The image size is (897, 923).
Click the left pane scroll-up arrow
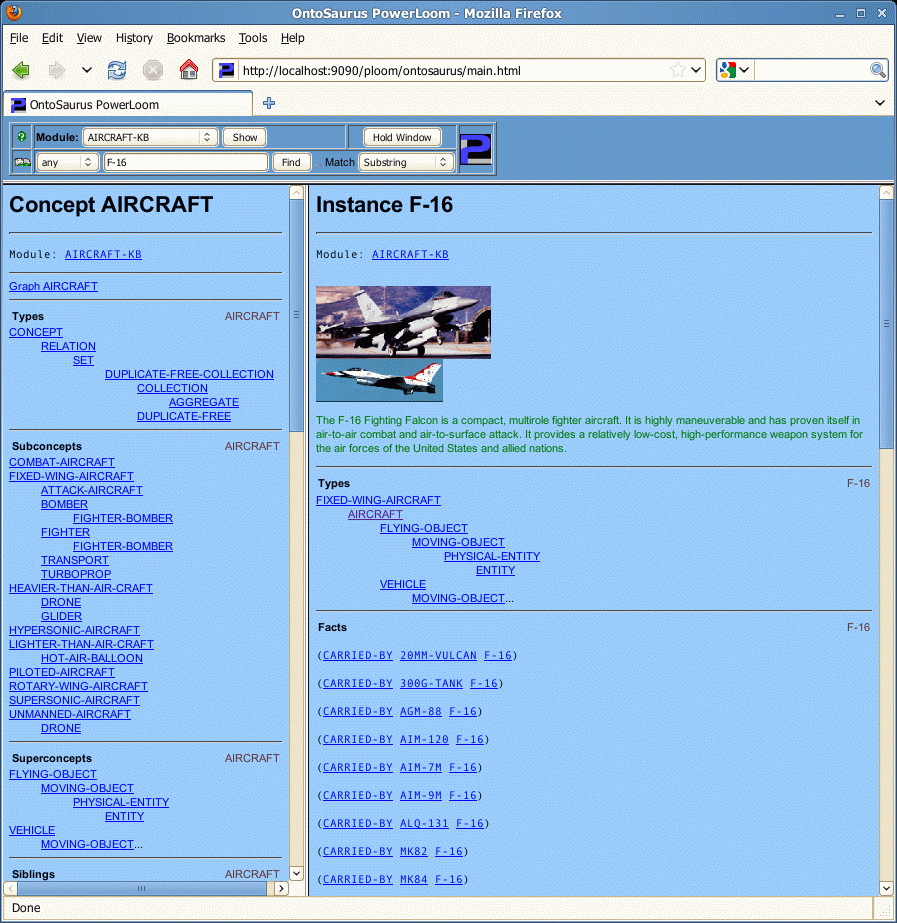tap(297, 192)
